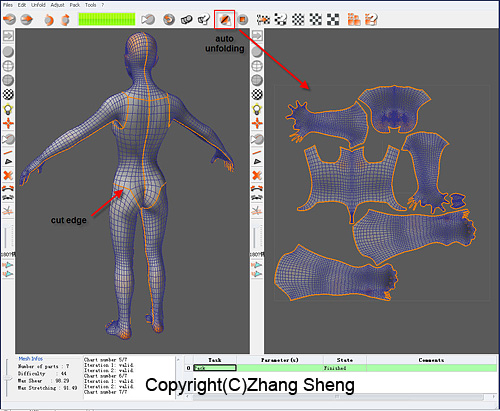Click the redo icon in top toolbar

point(65,20)
